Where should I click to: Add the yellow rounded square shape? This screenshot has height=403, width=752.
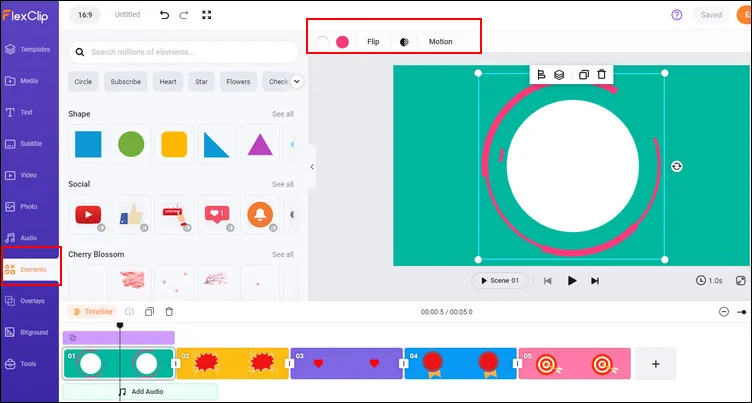pos(174,144)
